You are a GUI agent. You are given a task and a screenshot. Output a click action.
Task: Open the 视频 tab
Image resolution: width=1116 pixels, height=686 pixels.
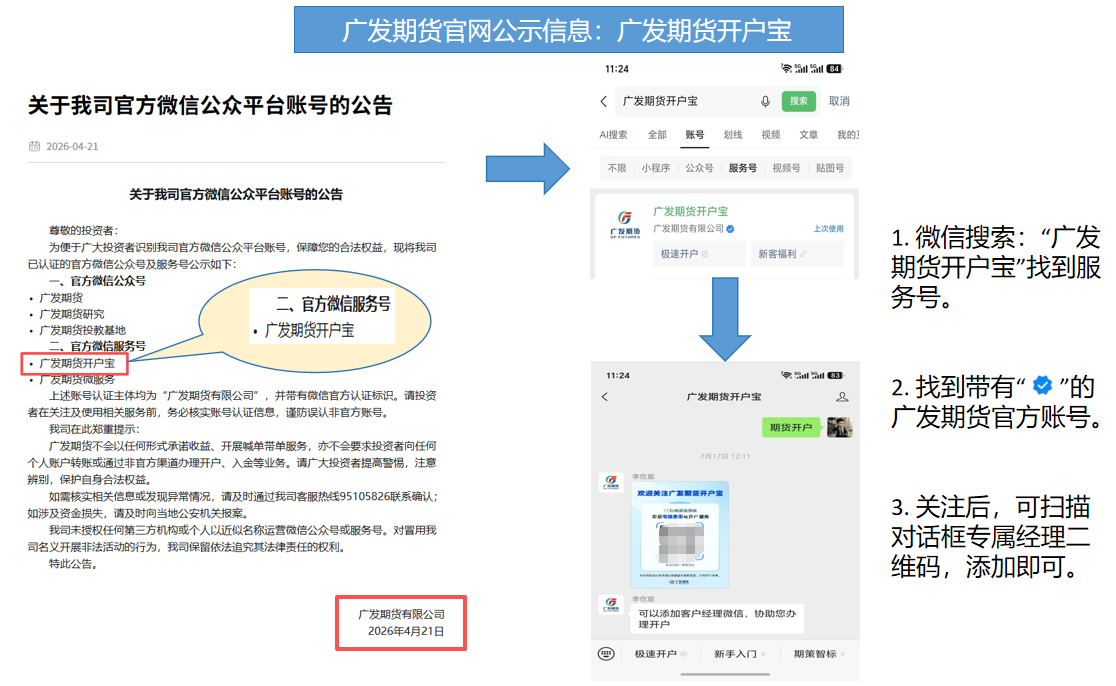(771, 134)
